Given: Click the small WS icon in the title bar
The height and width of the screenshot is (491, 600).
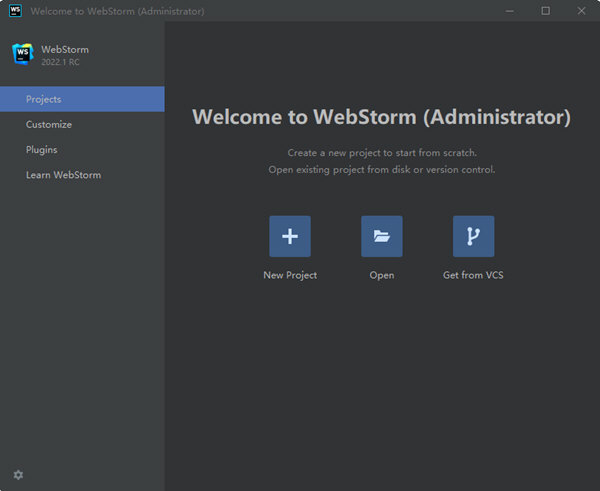Looking at the screenshot, I should coord(12,11).
